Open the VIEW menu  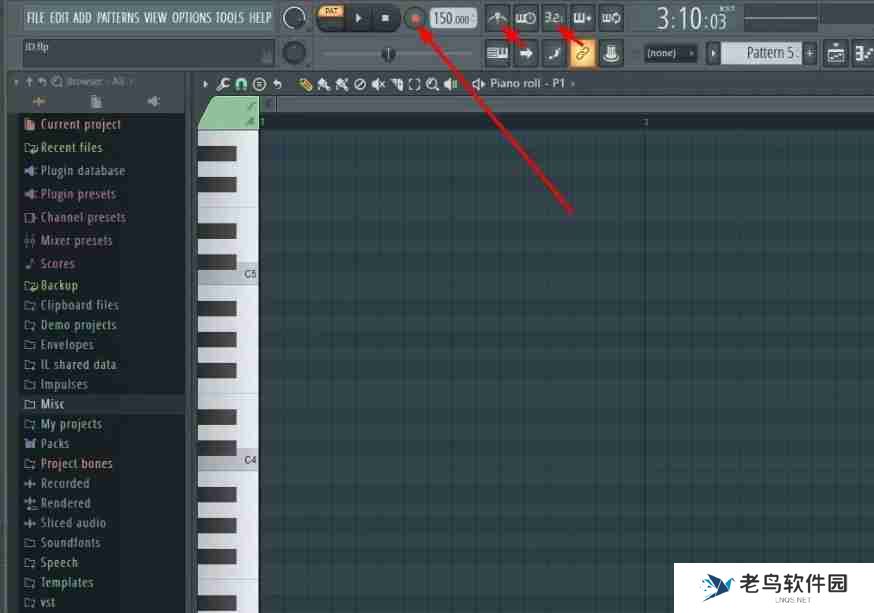[156, 17]
